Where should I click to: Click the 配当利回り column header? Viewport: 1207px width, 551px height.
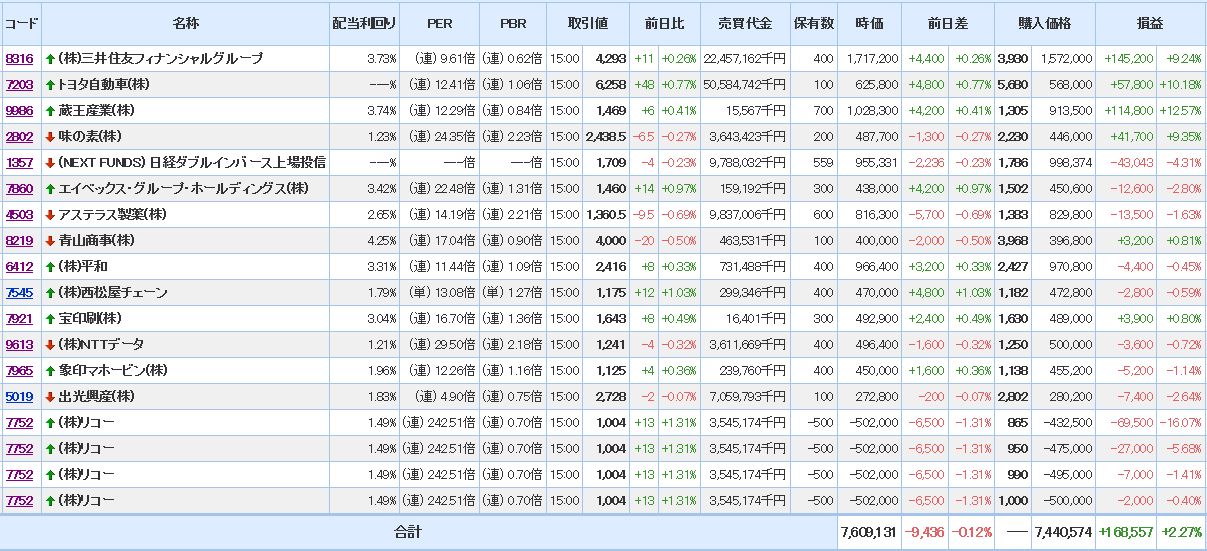pyautogui.click(x=364, y=22)
